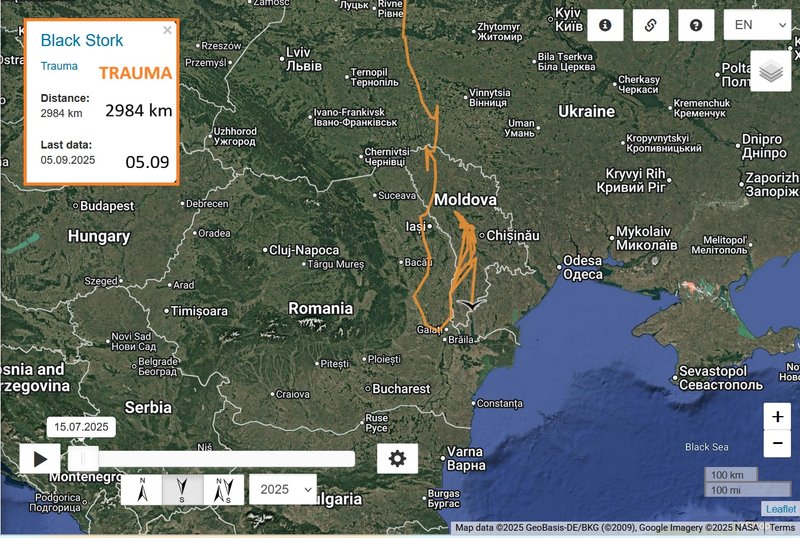Click the Constanța city label
The image size is (800, 538).
[x=499, y=403]
